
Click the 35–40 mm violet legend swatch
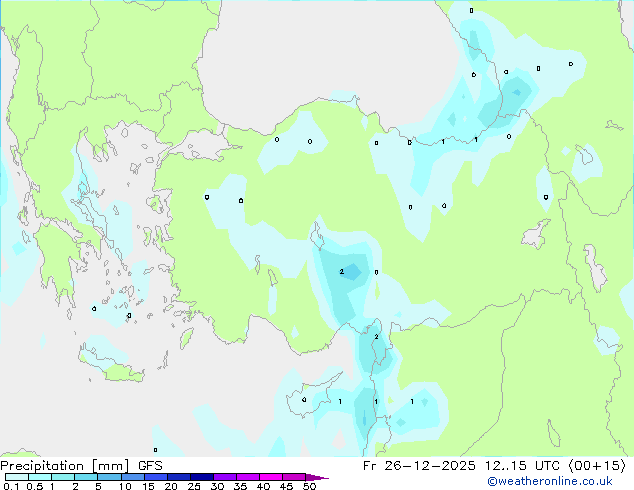pos(247,477)
